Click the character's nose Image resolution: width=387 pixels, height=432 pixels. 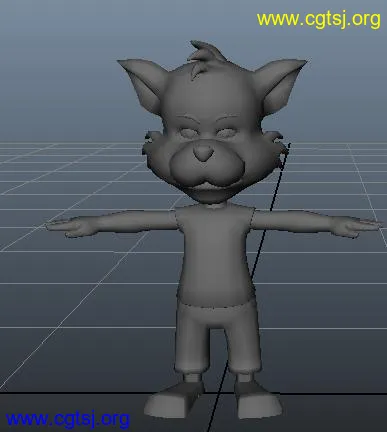pyautogui.click(x=203, y=152)
